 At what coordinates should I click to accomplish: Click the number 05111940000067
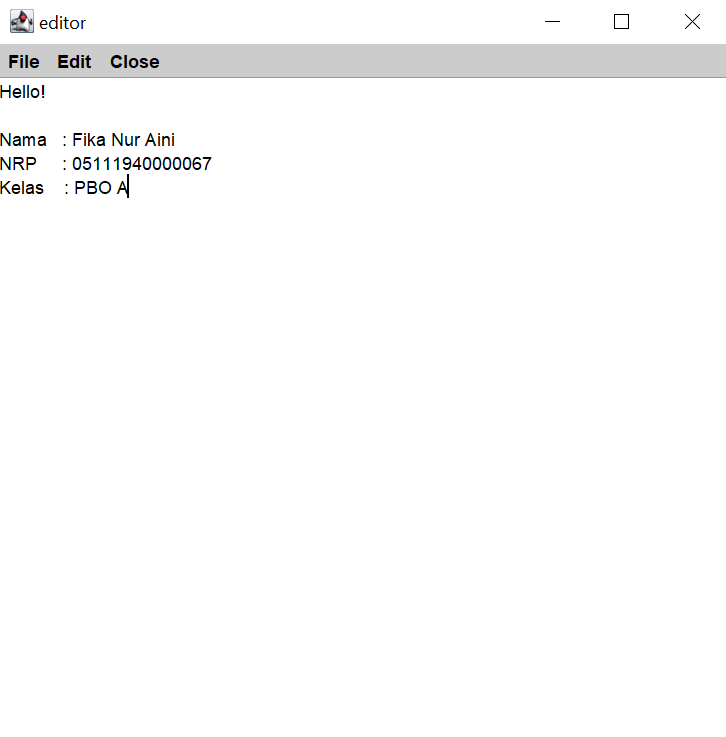142,164
